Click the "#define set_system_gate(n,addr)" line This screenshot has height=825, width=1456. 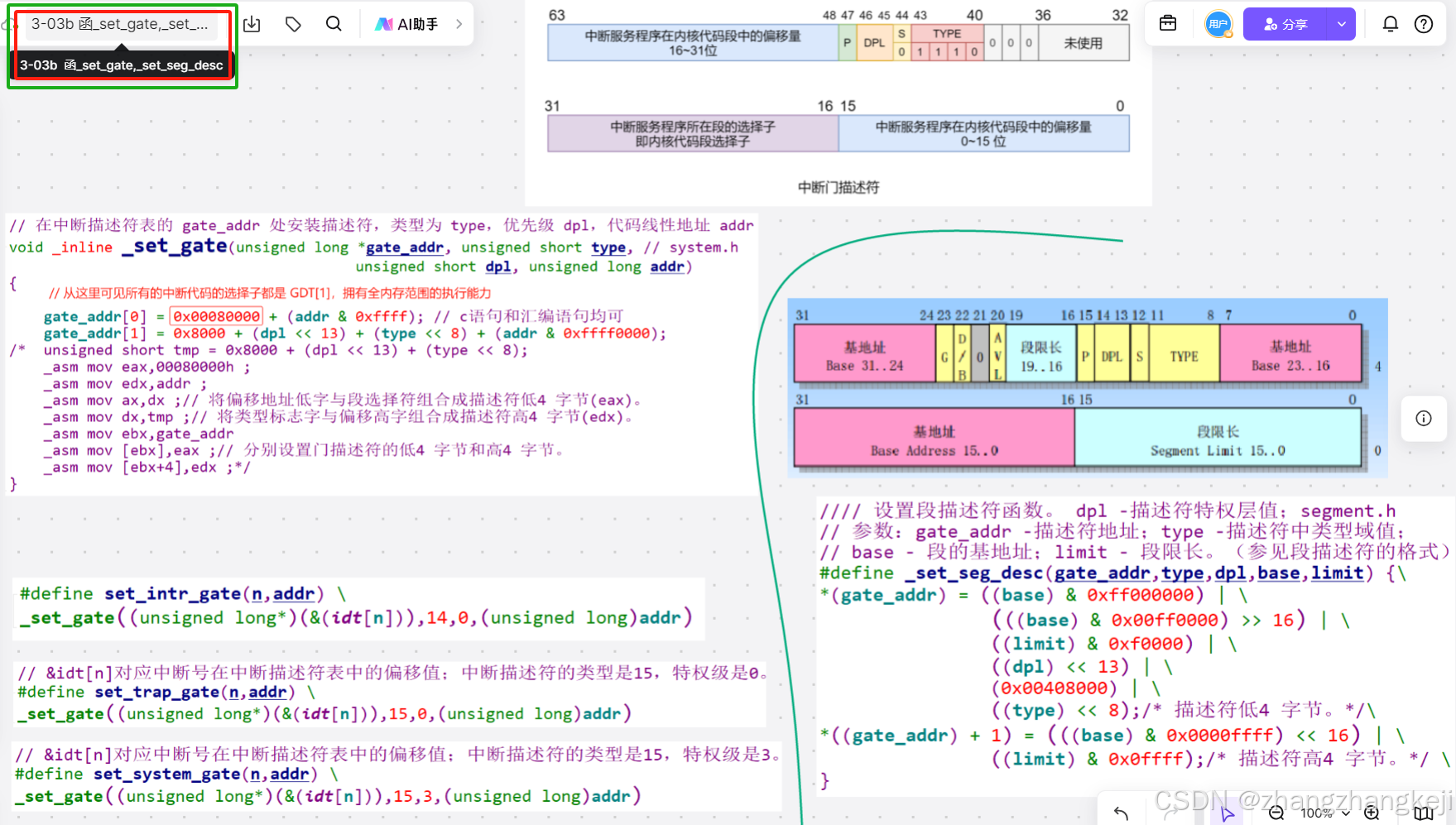176,774
